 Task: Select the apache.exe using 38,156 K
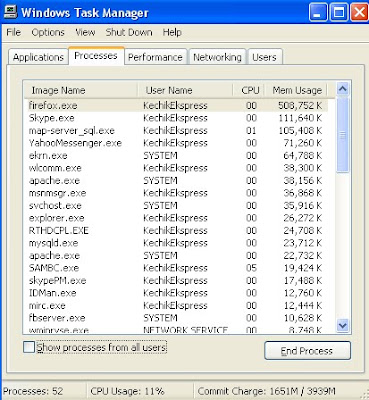click(176, 181)
